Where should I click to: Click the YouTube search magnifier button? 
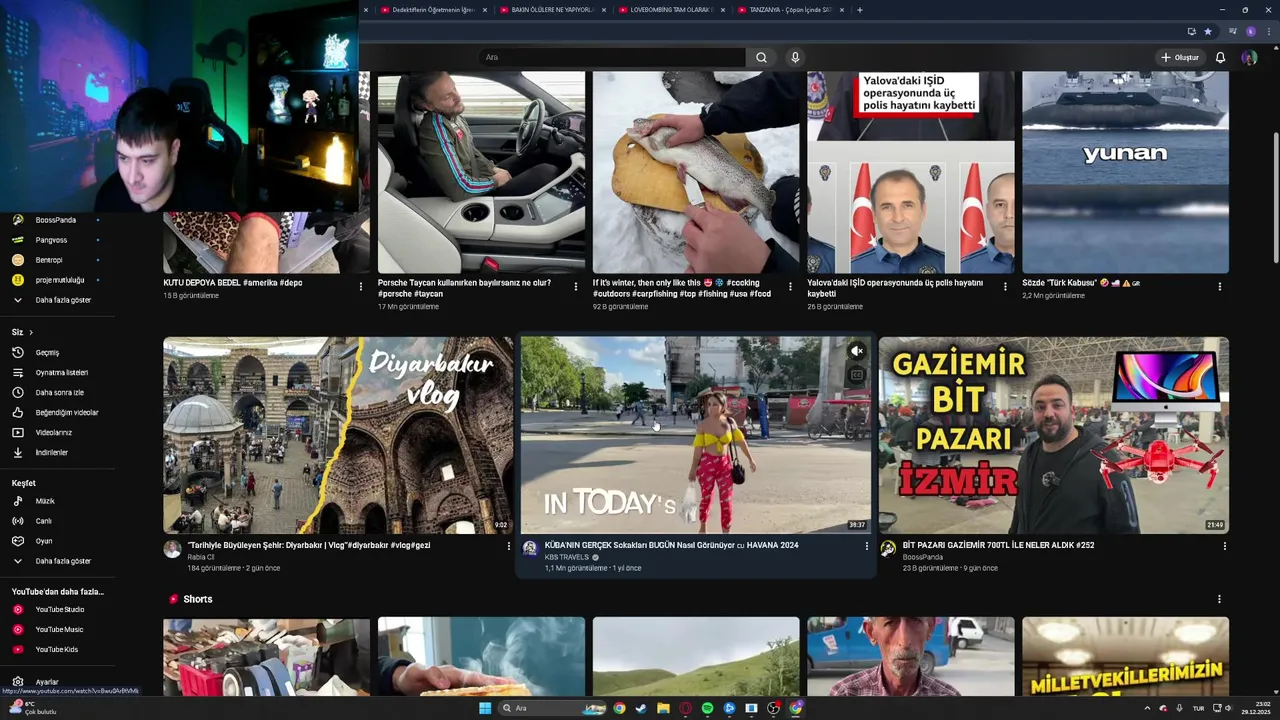click(x=761, y=57)
